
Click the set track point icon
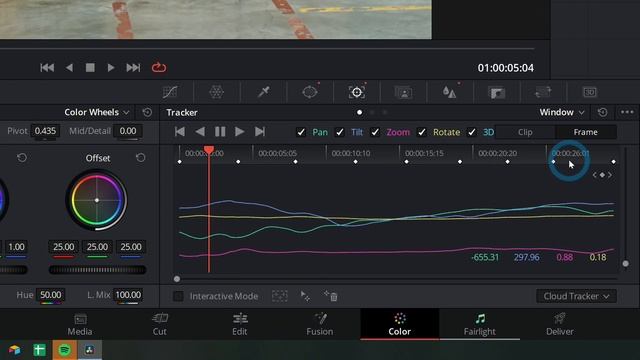[305, 296]
